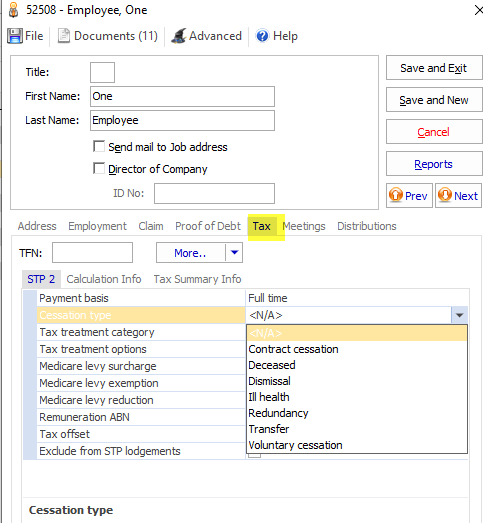Screen dimensions: 483x523
Task: Expand the More.. split-button arrow
Action: (234, 253)
